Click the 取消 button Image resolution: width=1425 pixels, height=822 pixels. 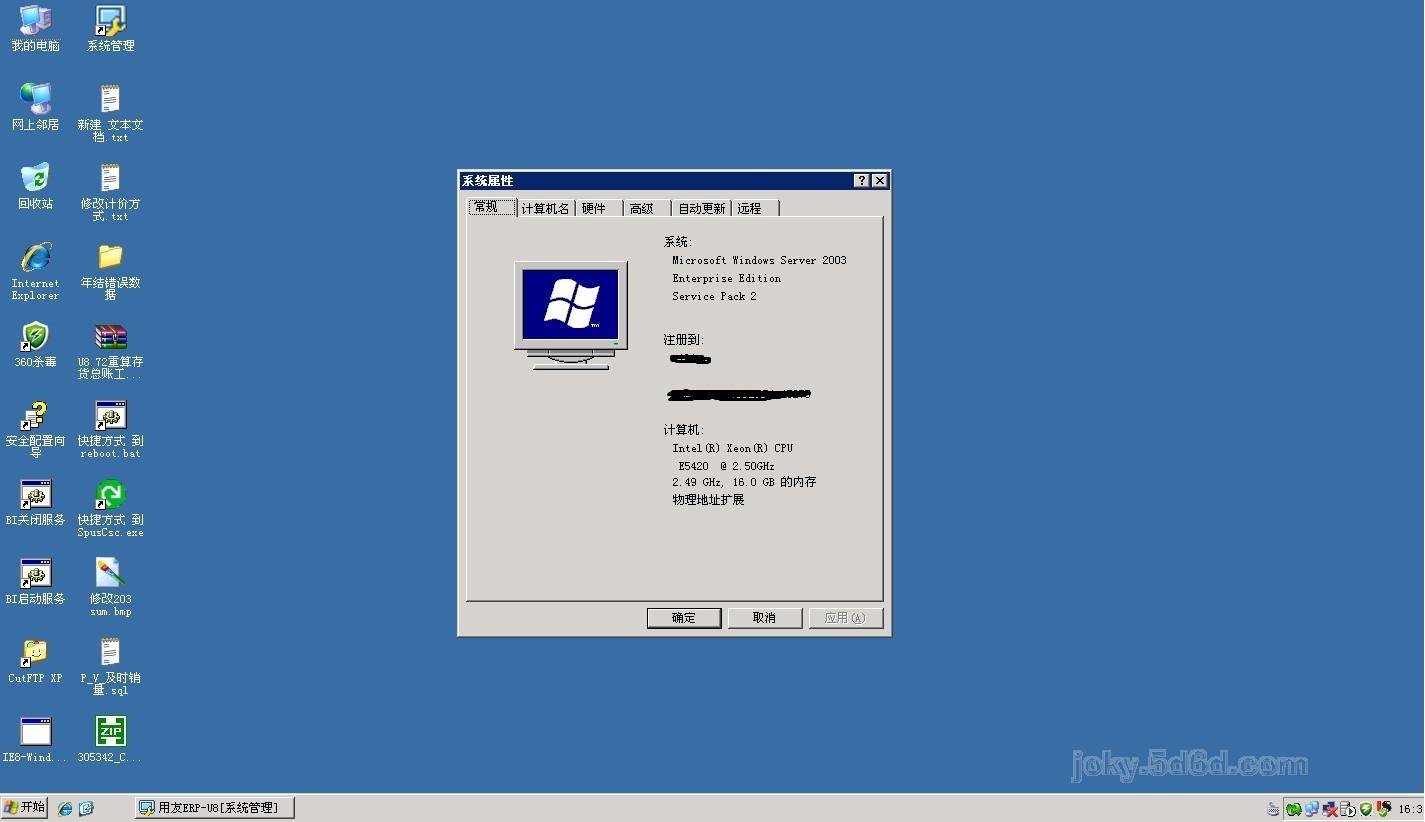pyautogui.click(x=765, y=618)
